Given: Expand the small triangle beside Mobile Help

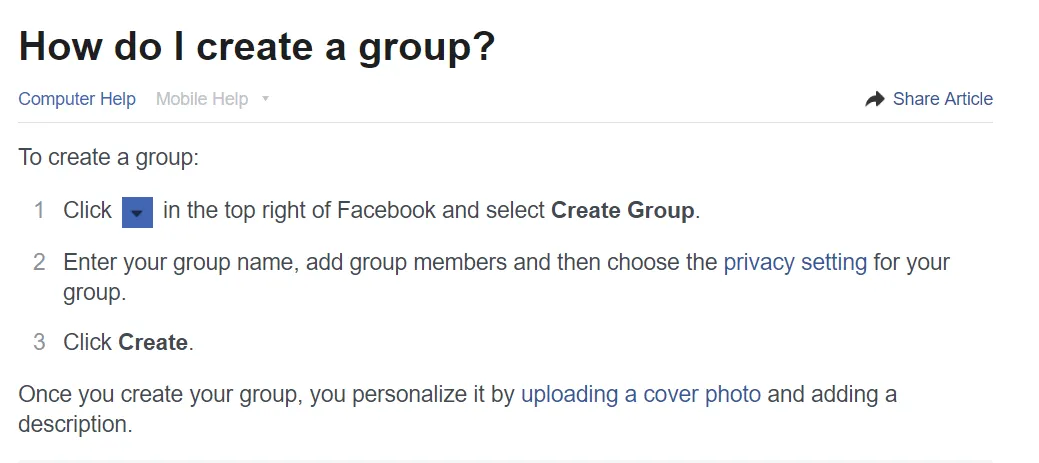Looking at the screenshot, I should pos(265,99).
